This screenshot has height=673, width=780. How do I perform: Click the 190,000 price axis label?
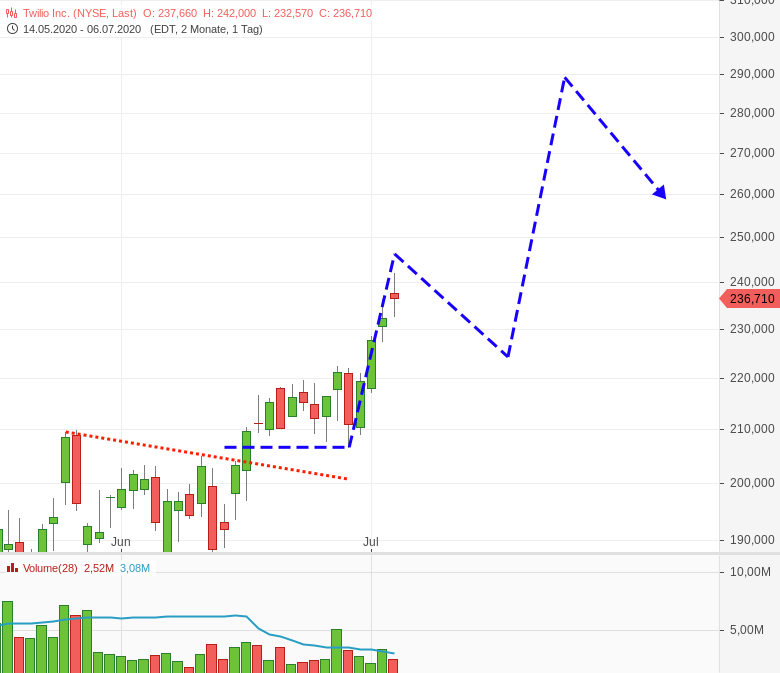[752, 540]
